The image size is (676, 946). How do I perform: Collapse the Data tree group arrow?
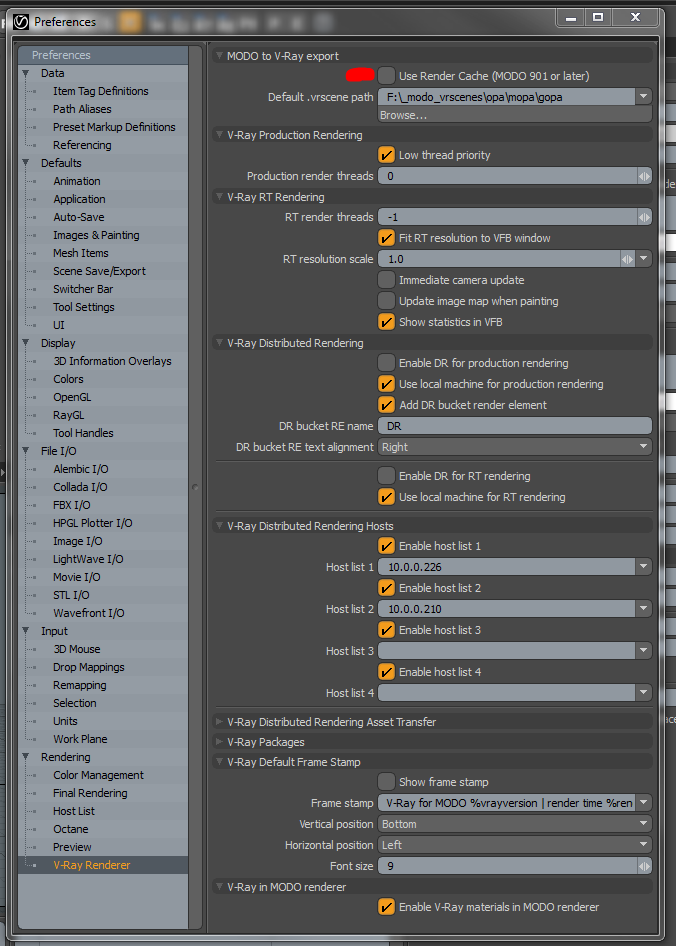click(x=26, y=73)
